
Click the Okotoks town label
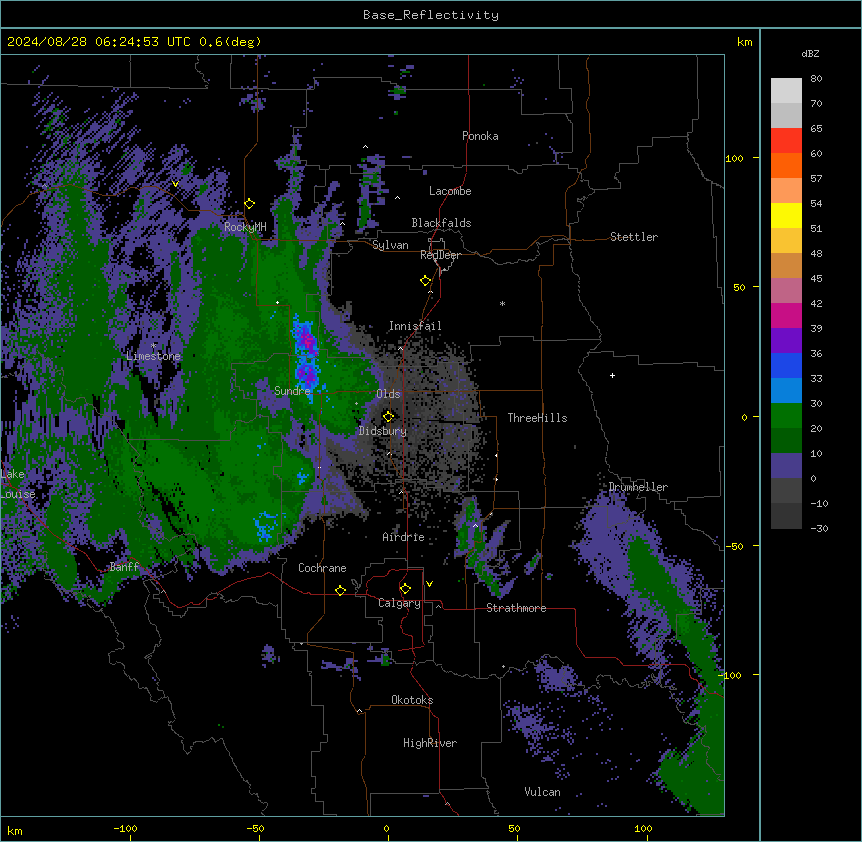[412, 700]
